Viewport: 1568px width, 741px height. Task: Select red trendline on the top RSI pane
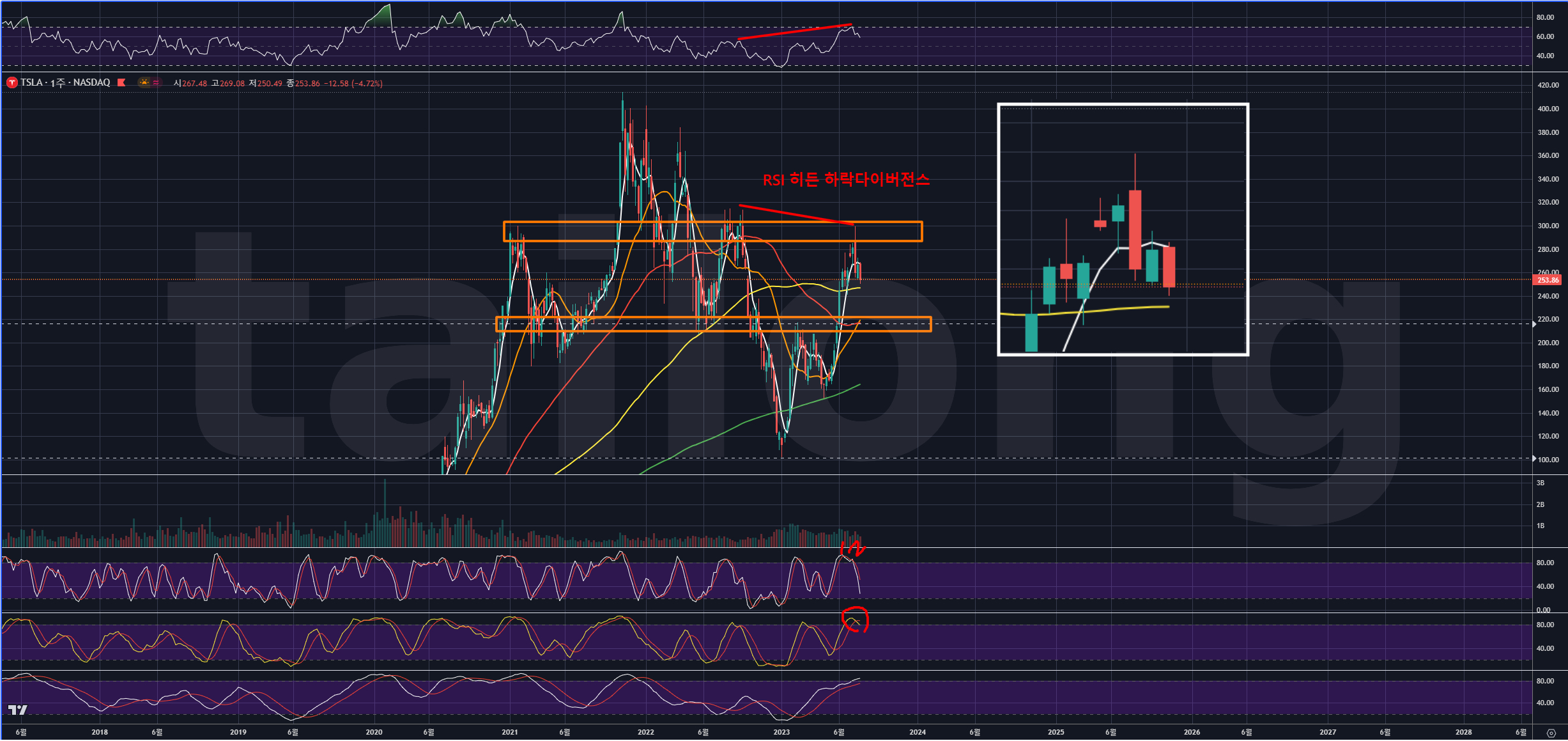click(794, 31)
